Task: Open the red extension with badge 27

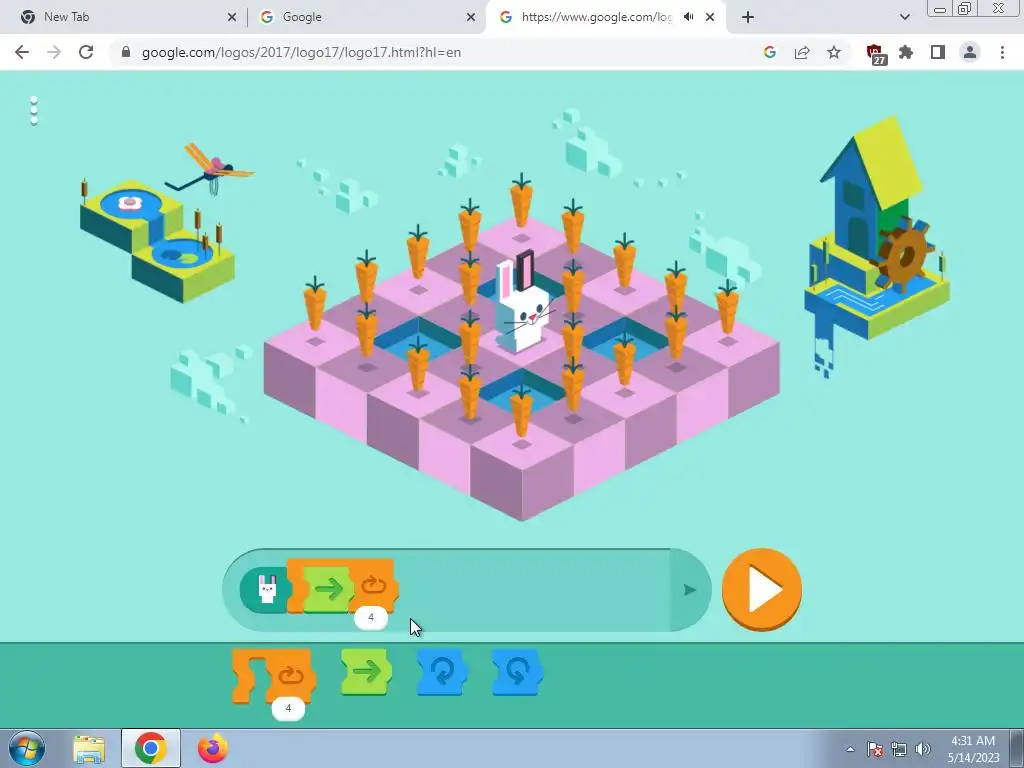Action: point(875,54)
